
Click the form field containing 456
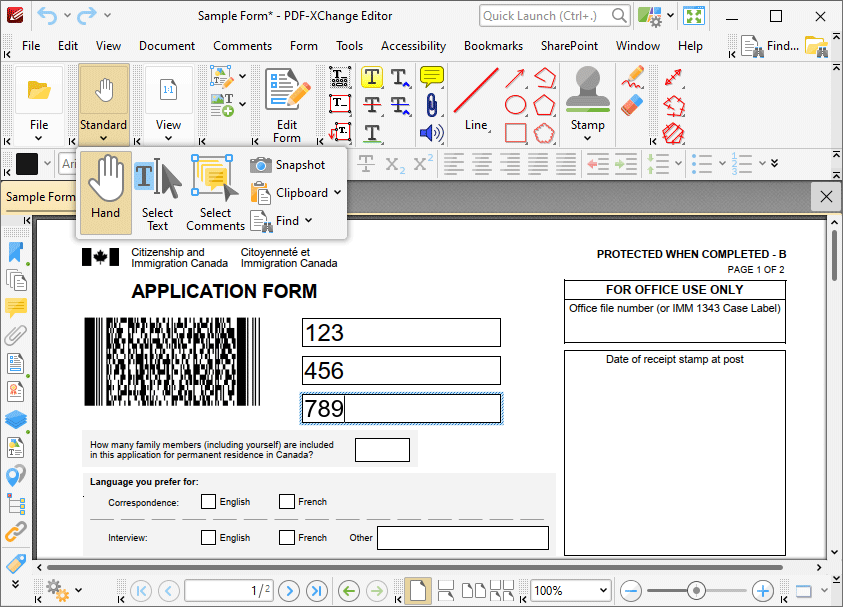tap(401, 370)
